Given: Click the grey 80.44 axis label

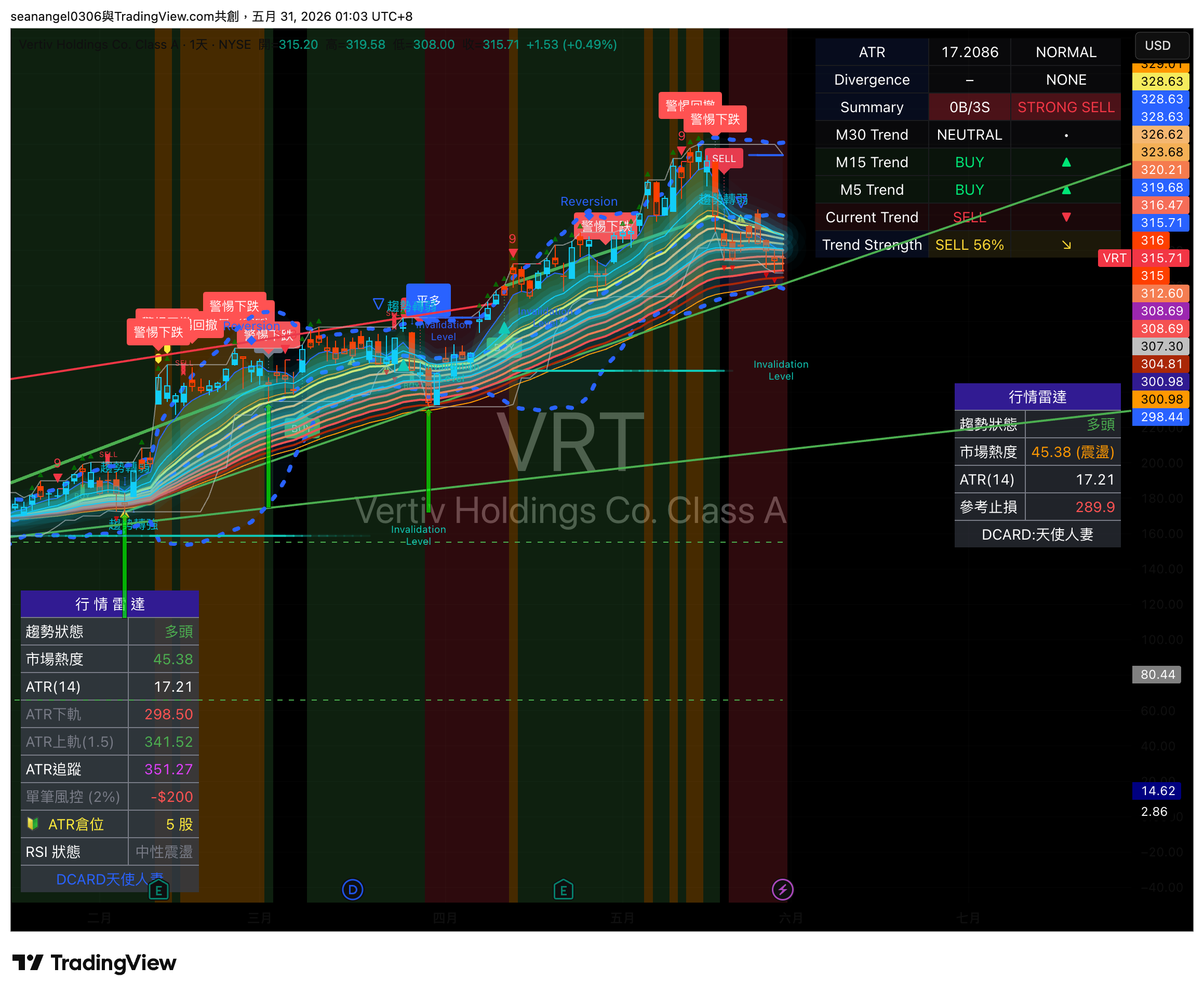Looking at the screenshot, I should 1157,674.
